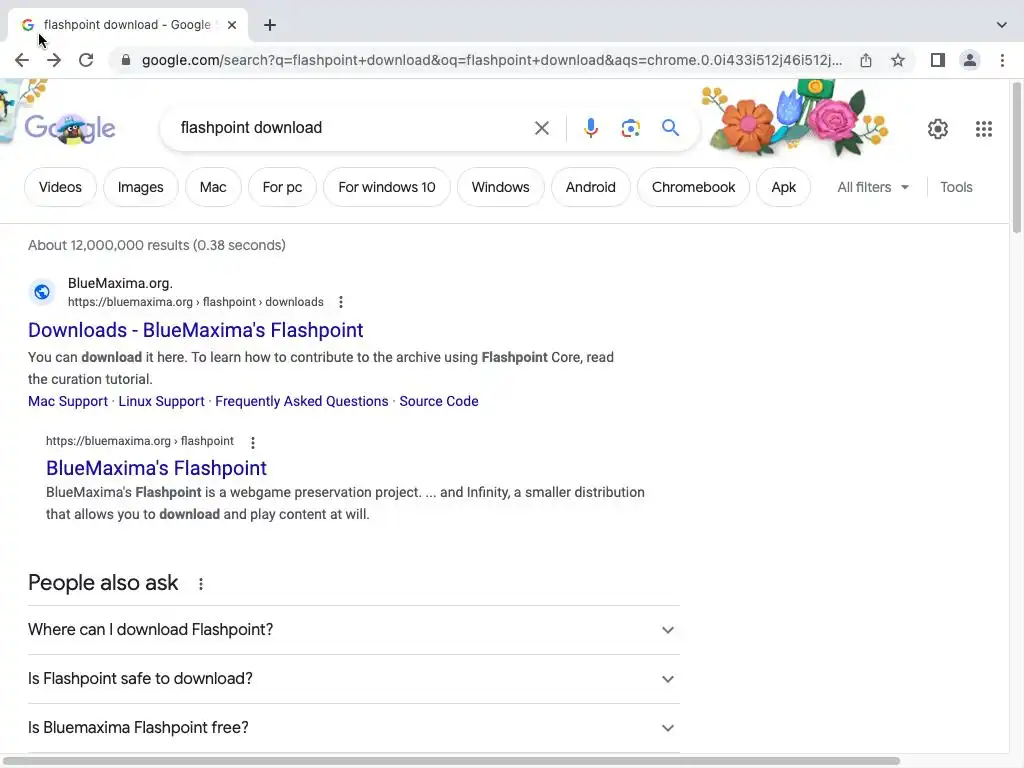Image resolution: width=1024 pixels, height=768 pixels.
Task: Open Google search settings gear
Action: (938, 129)
